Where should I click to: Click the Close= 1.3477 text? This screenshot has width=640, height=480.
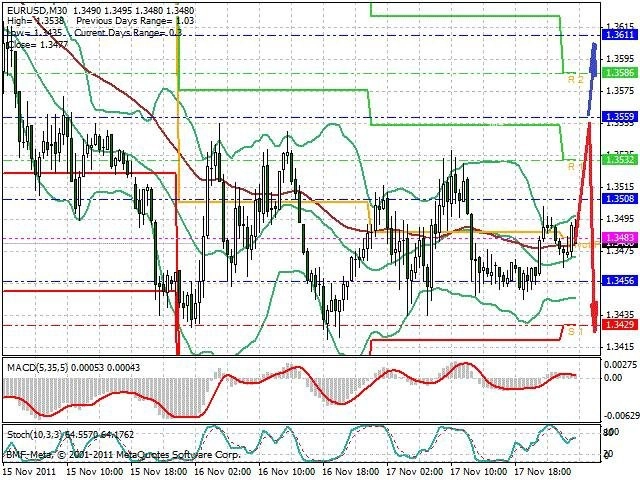(x=38, y=44)
